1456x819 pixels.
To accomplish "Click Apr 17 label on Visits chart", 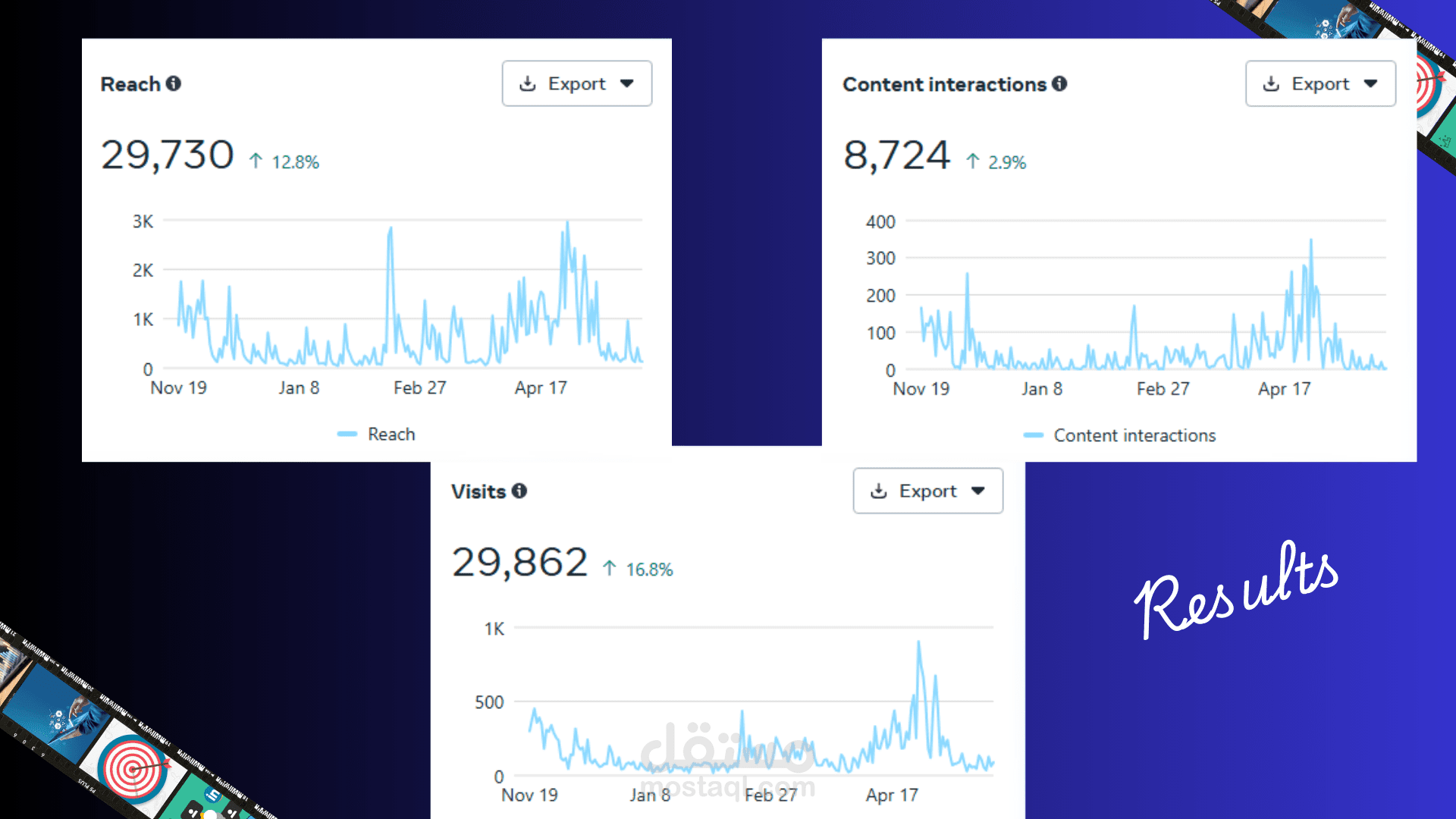I will (x=892, y=795).
